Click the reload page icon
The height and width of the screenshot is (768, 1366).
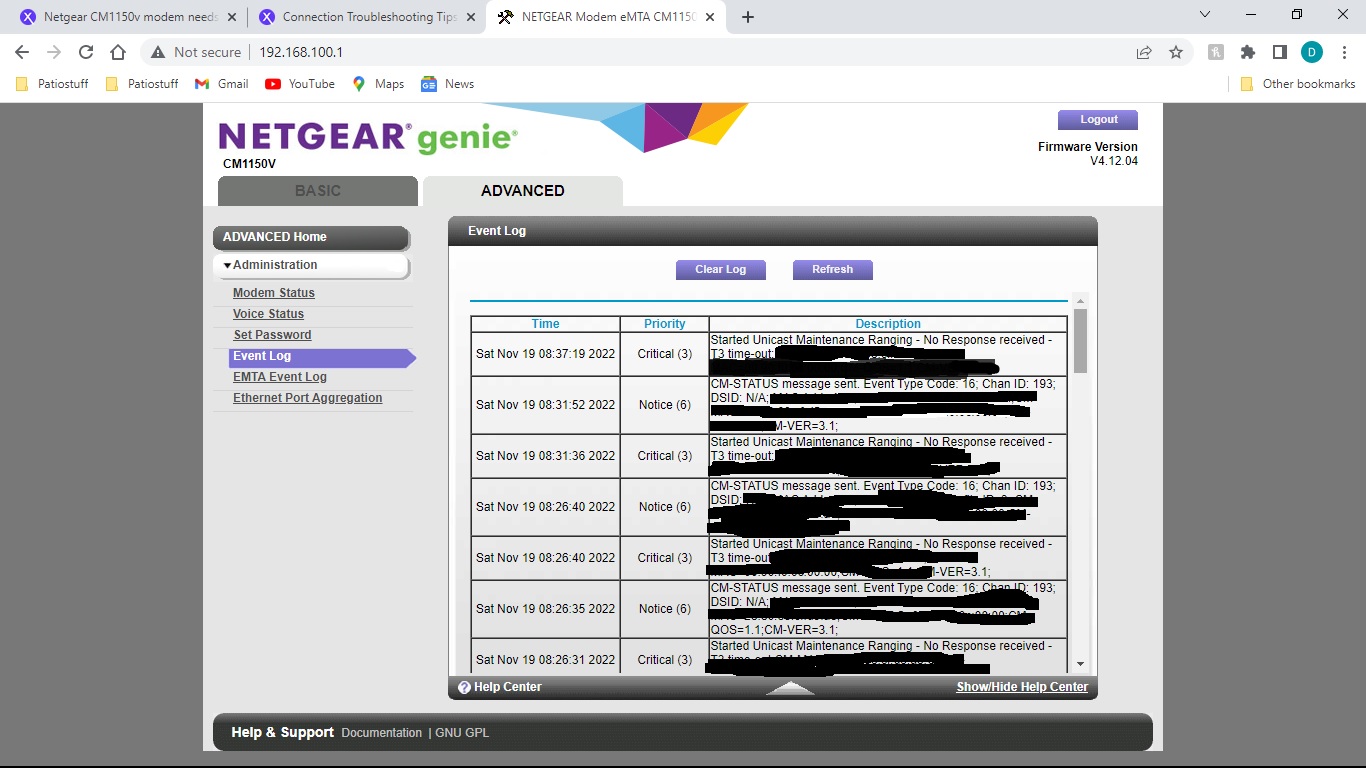(85, 51)
